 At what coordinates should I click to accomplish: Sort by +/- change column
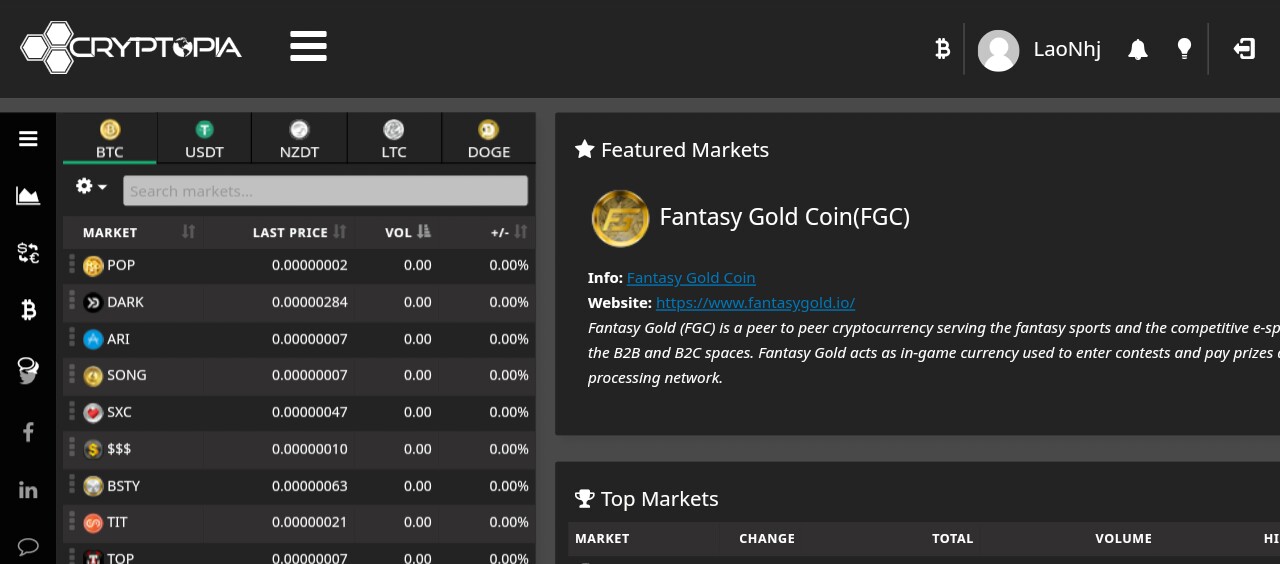487,232
